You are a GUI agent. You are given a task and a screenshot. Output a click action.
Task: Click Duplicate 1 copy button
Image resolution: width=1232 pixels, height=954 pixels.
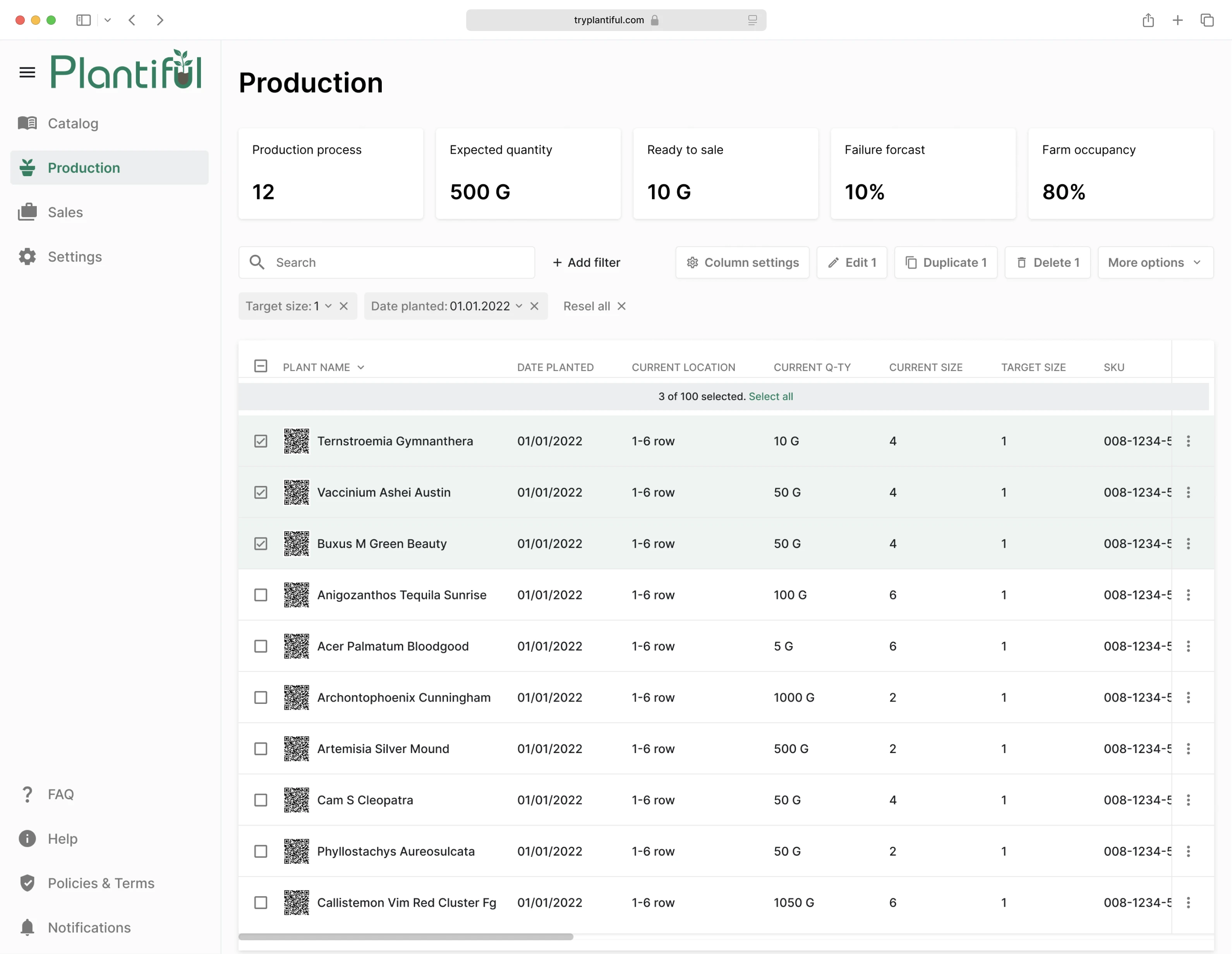946,263
